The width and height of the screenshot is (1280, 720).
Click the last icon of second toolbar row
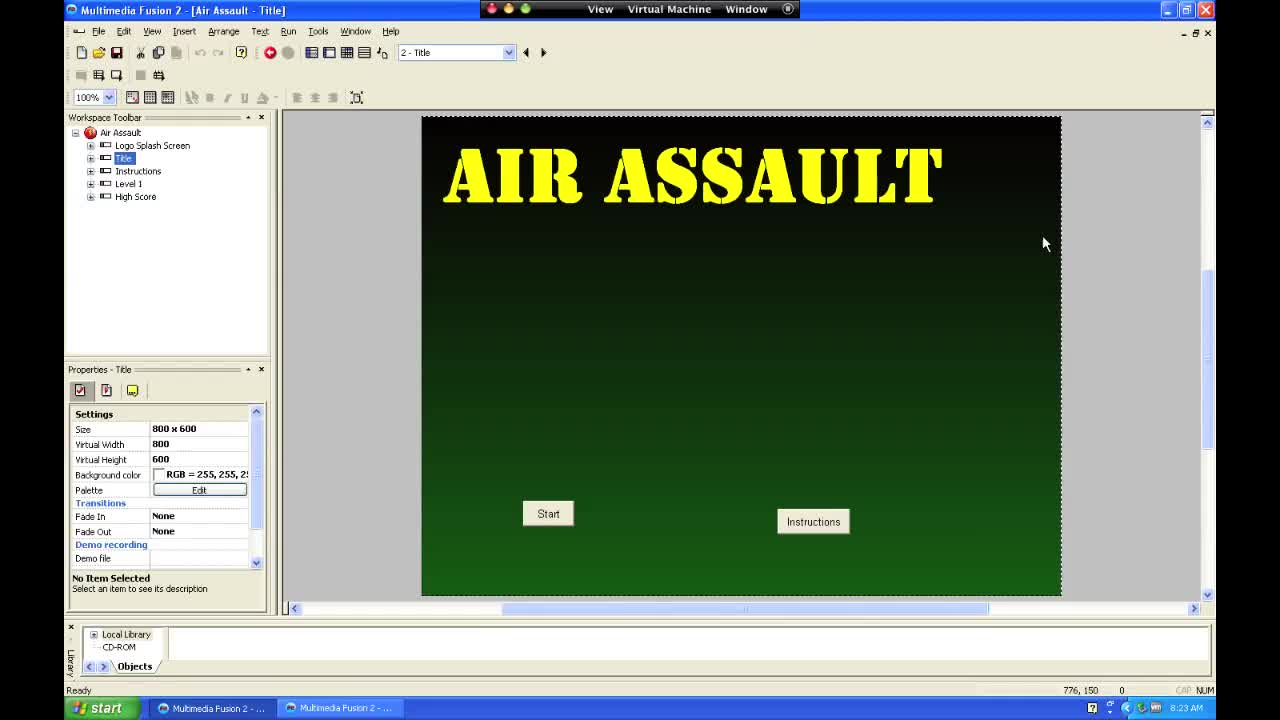[158, 75]
